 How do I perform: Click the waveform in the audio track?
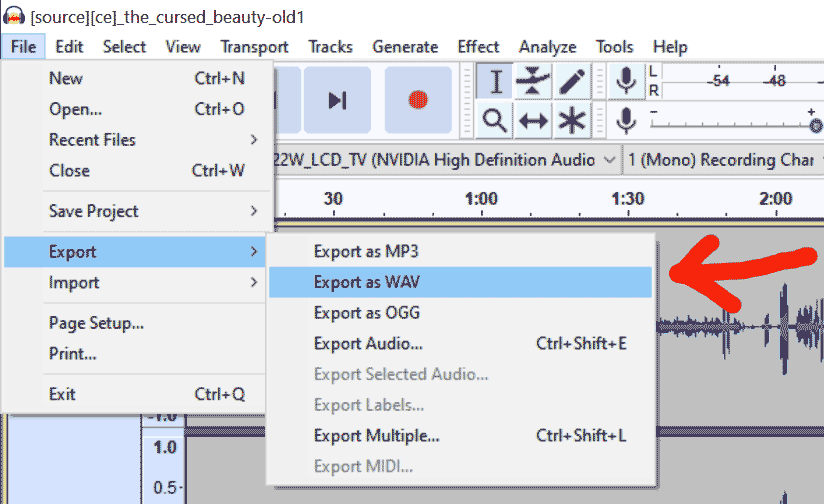point(741,326)
